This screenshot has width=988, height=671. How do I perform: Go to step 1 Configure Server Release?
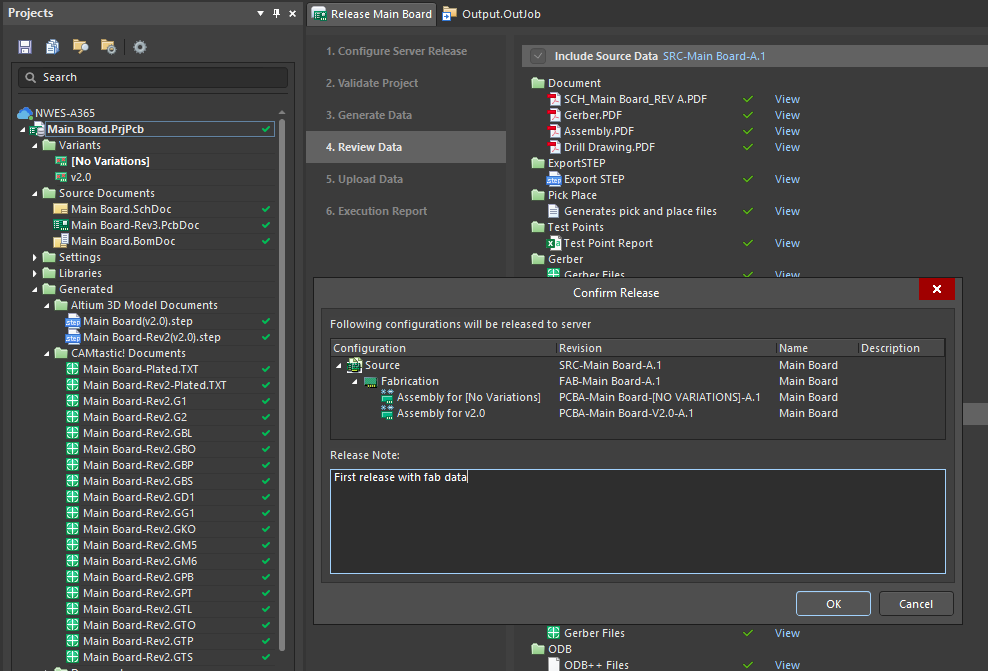click(396, 51)
